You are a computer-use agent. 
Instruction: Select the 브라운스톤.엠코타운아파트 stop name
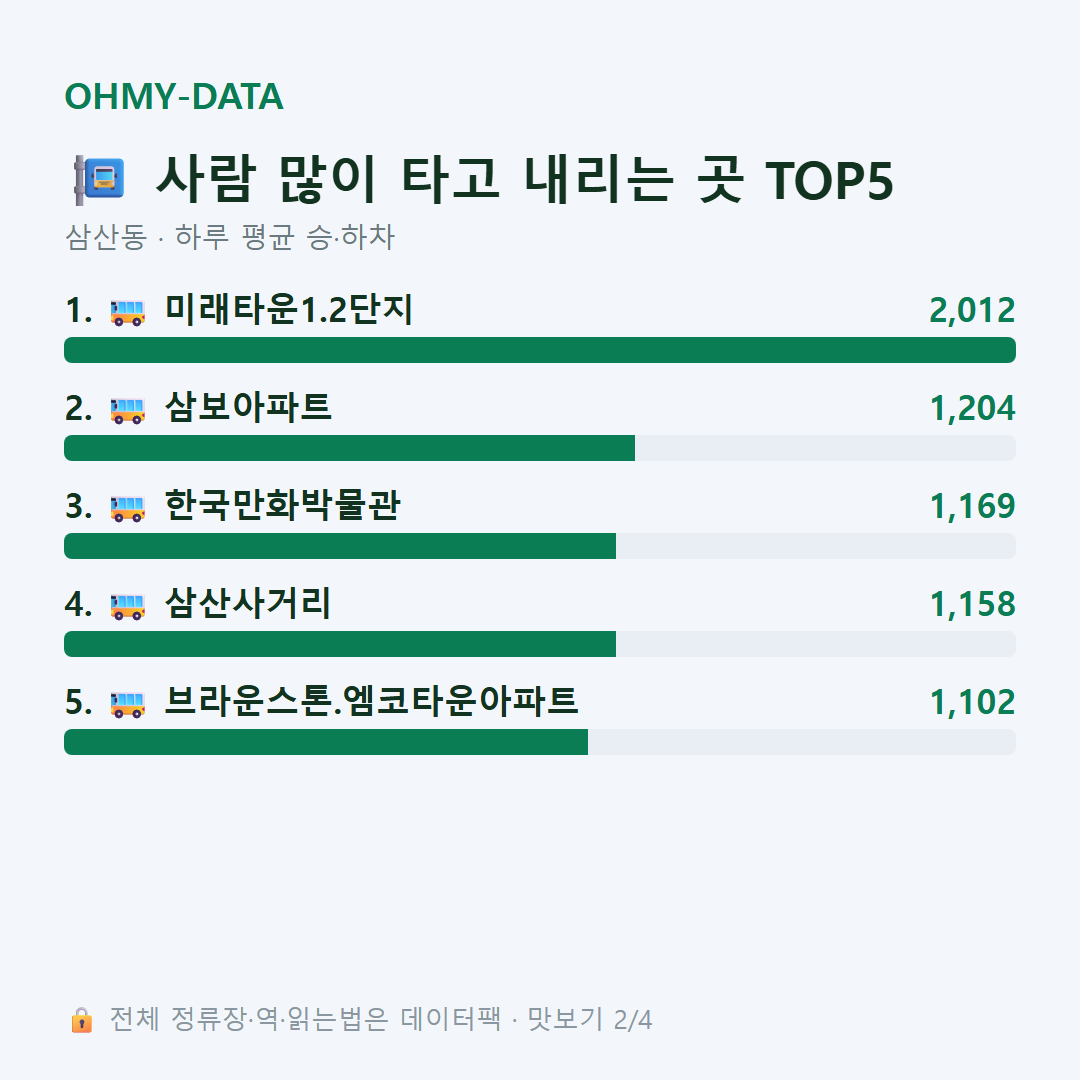click(371, 701)
